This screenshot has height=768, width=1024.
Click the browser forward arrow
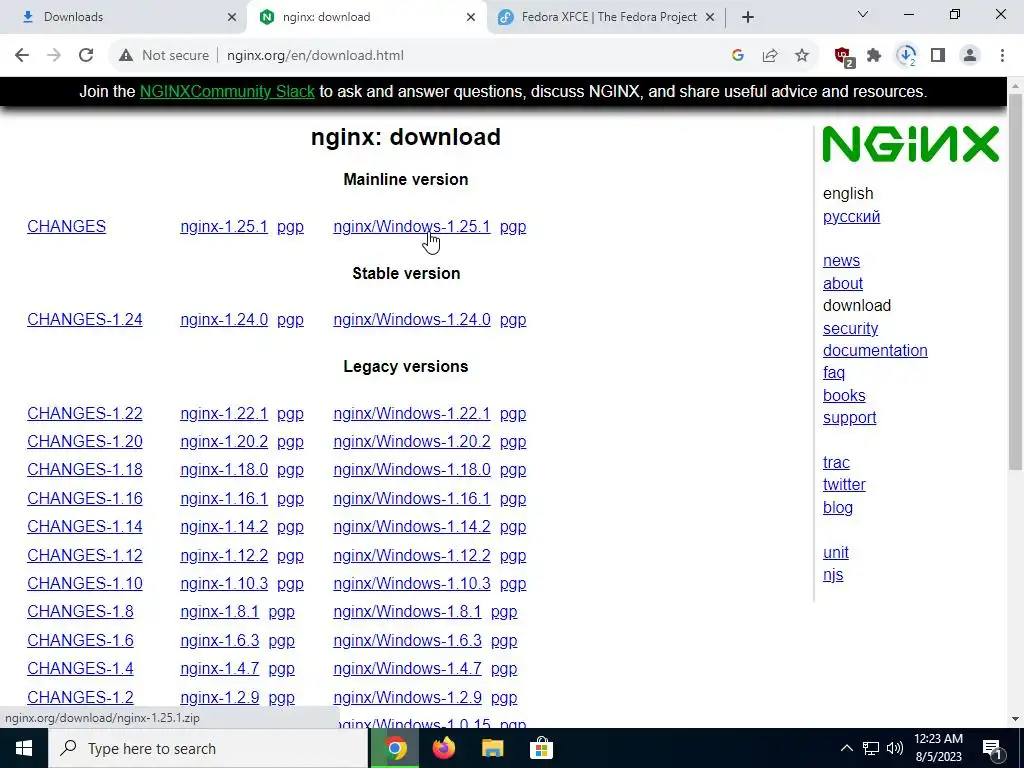(x=54, y=56)
